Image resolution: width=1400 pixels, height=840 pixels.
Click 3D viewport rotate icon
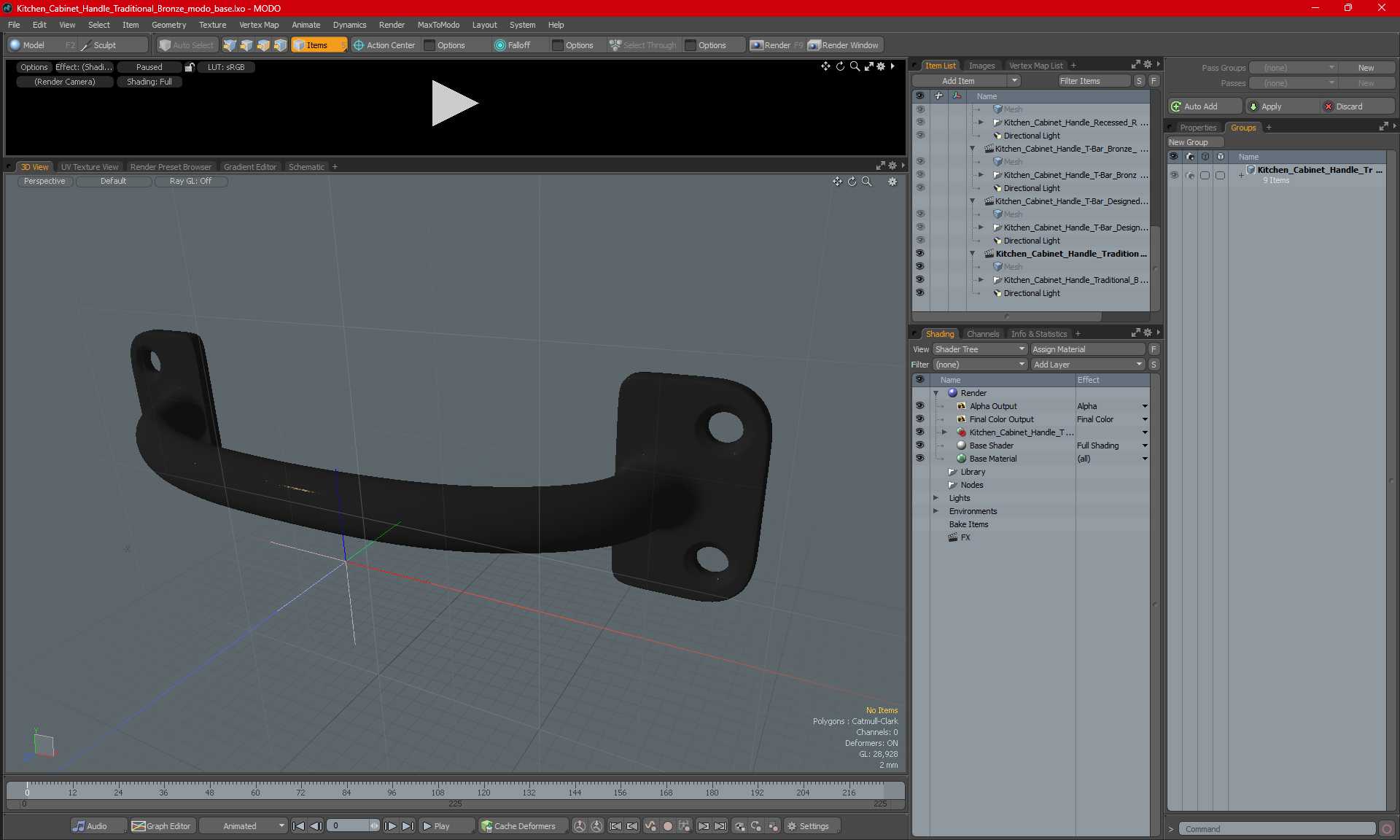[852, 182]
